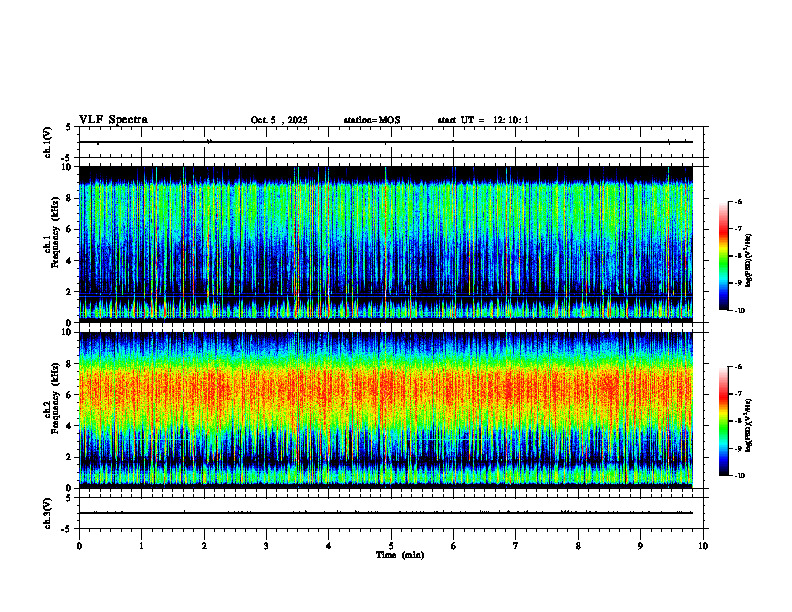
Task: Click the ch.1 color bar "-6" label
Action: pyautogui.click(x=738, y=201)
